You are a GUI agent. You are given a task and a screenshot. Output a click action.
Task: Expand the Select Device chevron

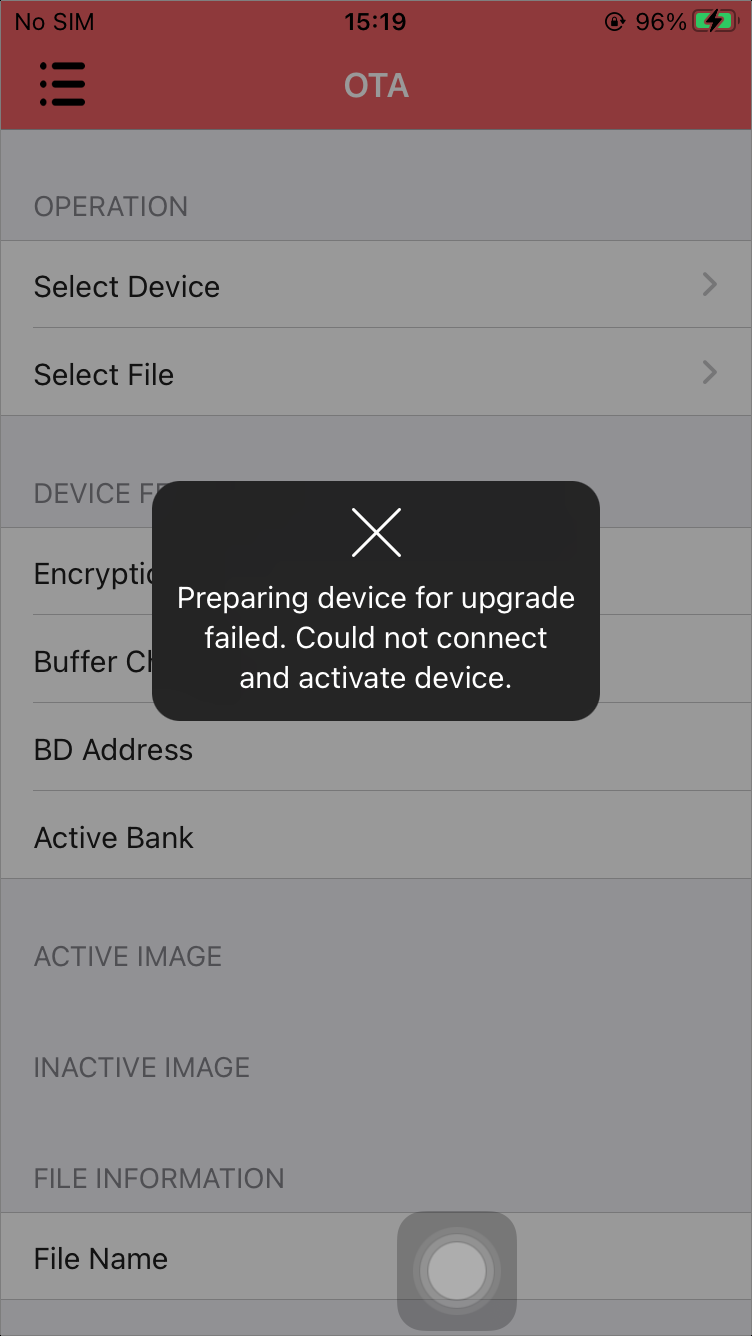coord(710,285)
